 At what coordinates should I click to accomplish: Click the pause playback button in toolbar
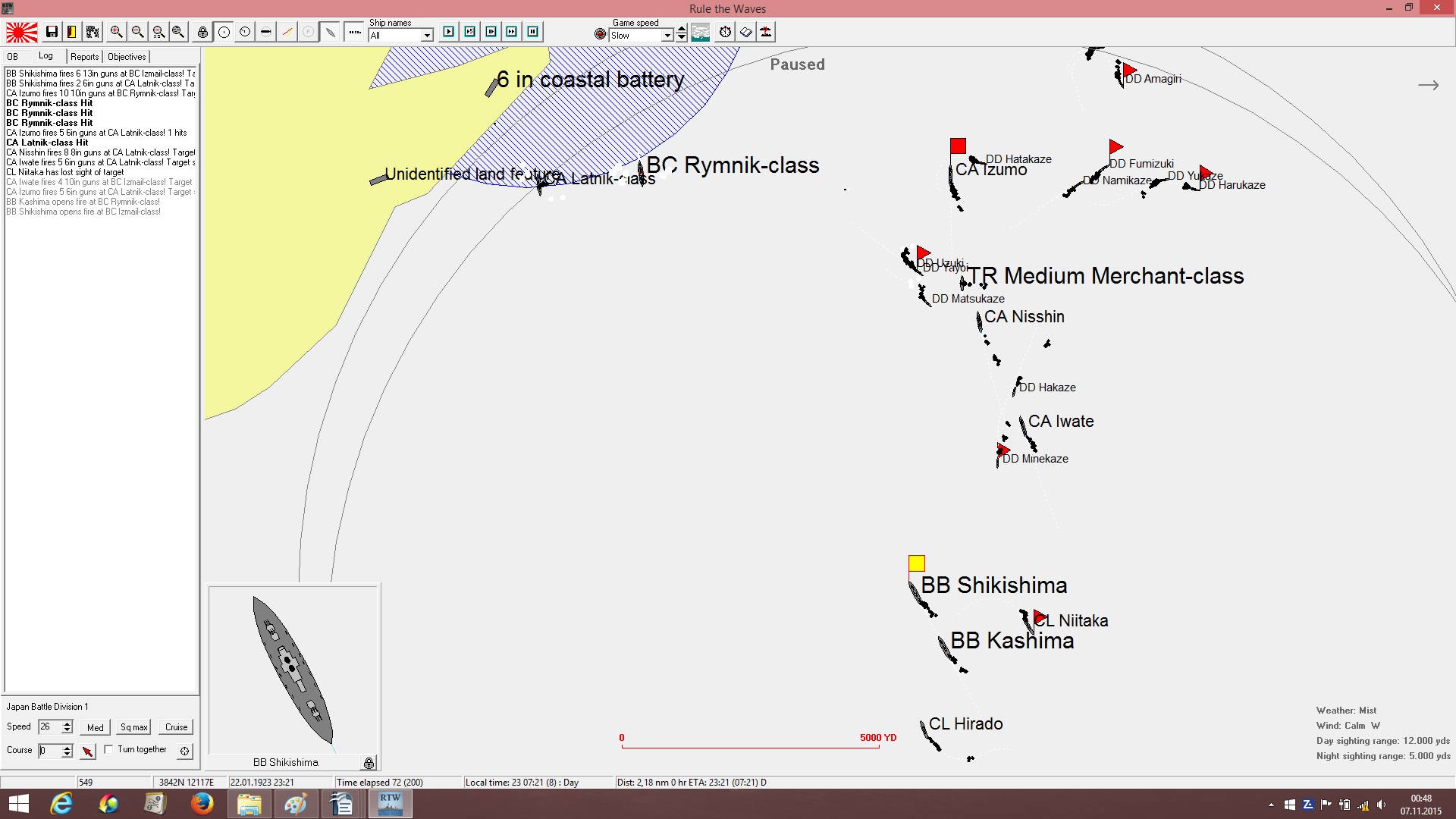pos(533,32)
